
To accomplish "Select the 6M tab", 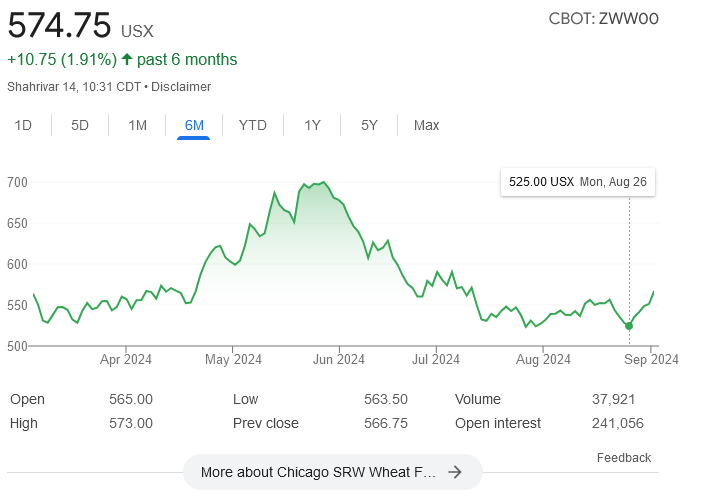I will 194,125.
